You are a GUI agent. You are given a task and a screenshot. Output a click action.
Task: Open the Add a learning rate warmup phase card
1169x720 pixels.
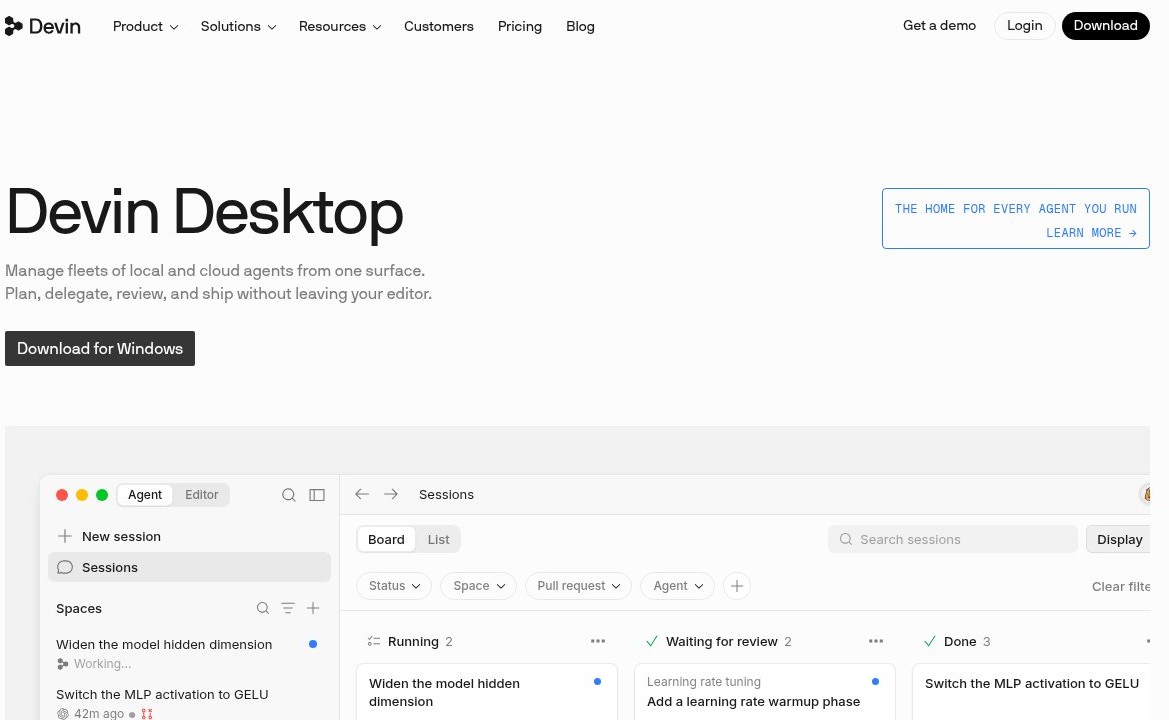tap(764, 692)
